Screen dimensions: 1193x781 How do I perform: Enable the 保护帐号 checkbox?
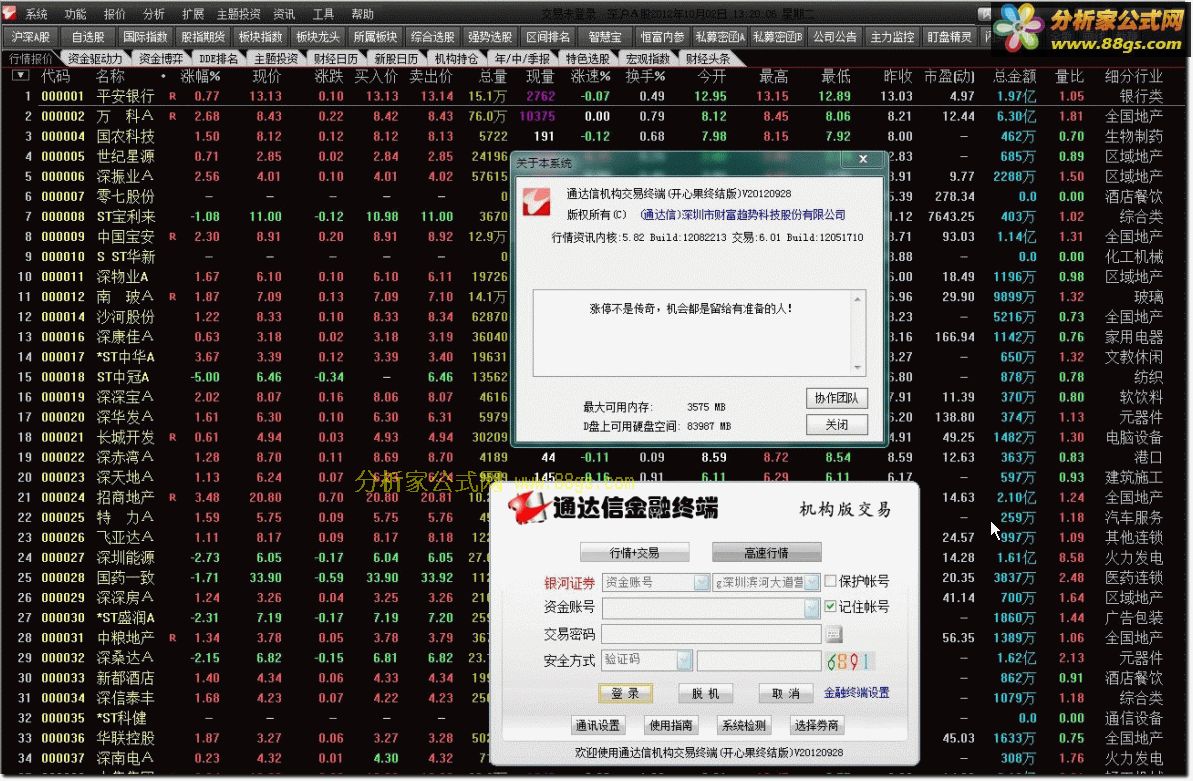point(831,581)
